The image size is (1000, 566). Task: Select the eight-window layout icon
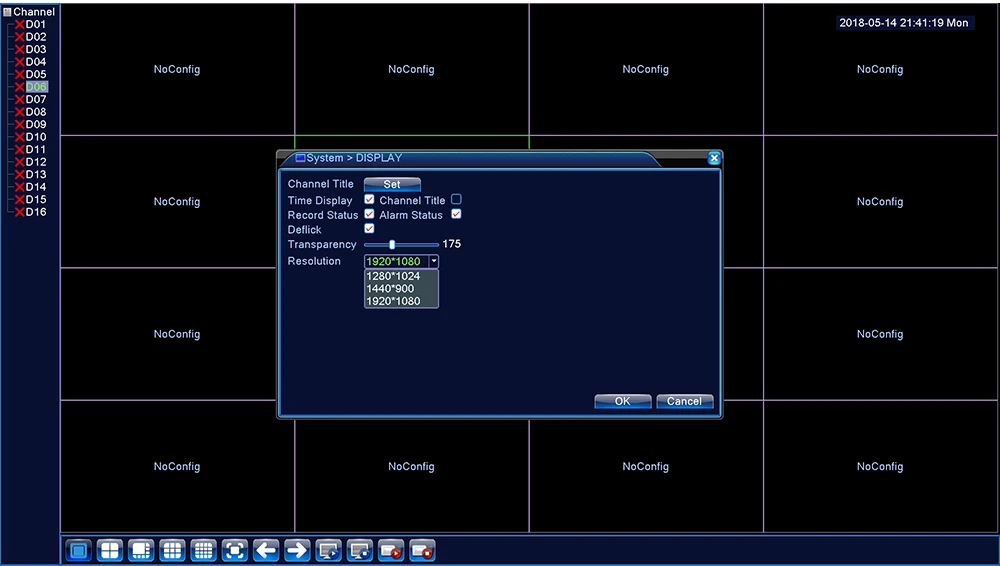[141, 550]
